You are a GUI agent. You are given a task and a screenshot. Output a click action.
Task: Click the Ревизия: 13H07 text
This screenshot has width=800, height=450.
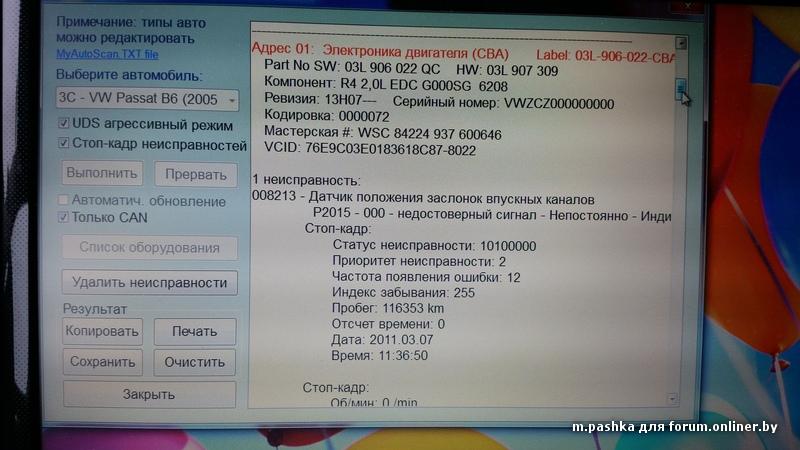coord(320,100)
